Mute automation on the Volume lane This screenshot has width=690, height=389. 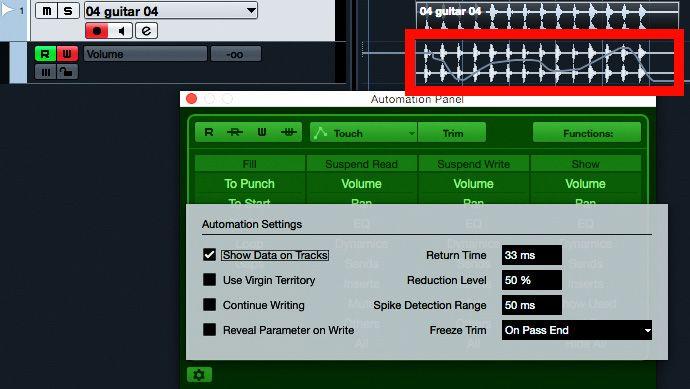[x=45, y=72]
